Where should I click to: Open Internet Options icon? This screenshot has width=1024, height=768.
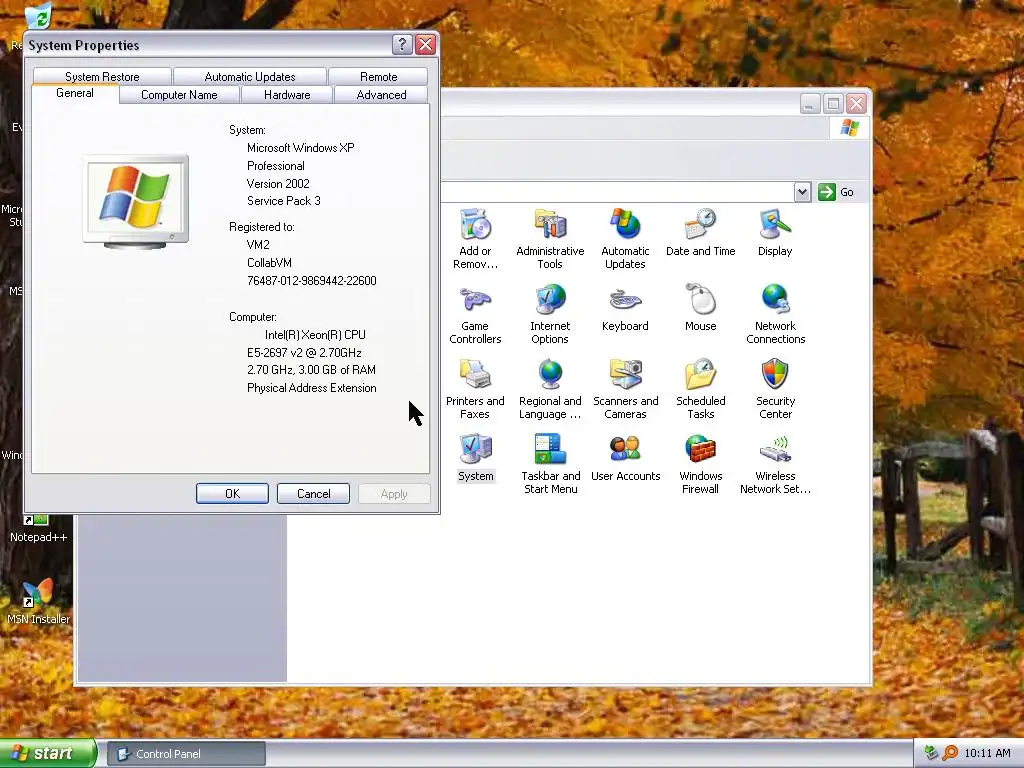[550, 314]
